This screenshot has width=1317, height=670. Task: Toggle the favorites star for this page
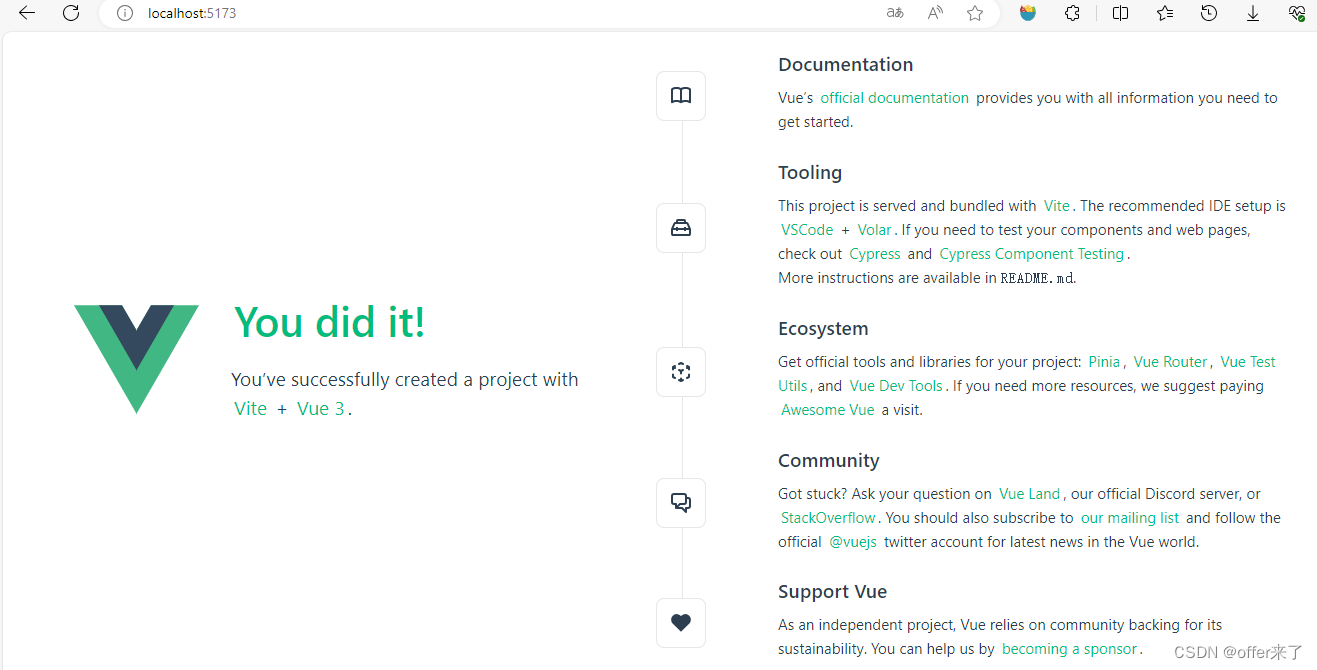coord(974,13)
